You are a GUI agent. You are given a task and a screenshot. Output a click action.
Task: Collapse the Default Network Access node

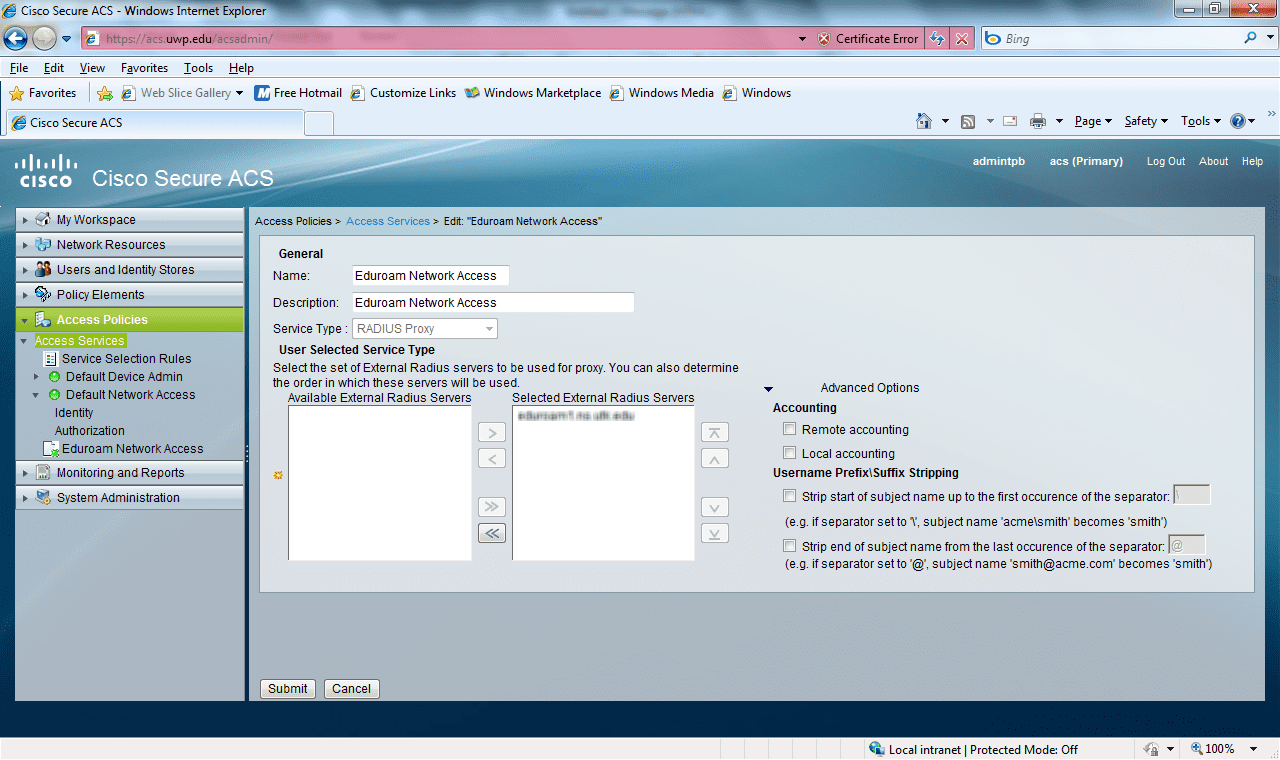click(37, 395)
